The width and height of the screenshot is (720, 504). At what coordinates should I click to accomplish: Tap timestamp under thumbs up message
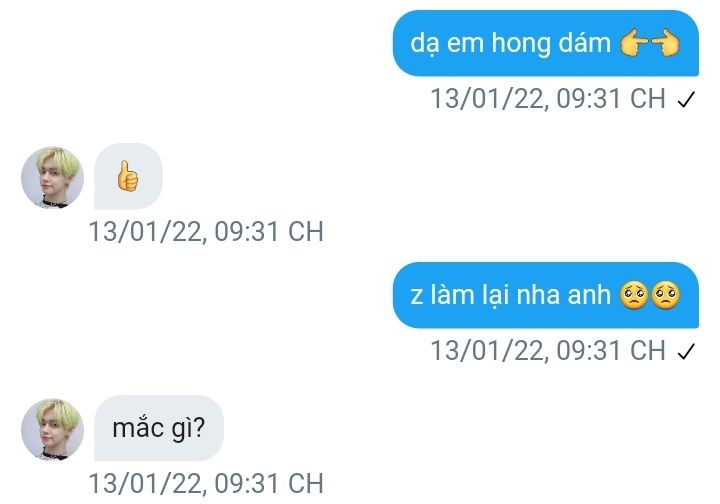(x=206, y=231)
